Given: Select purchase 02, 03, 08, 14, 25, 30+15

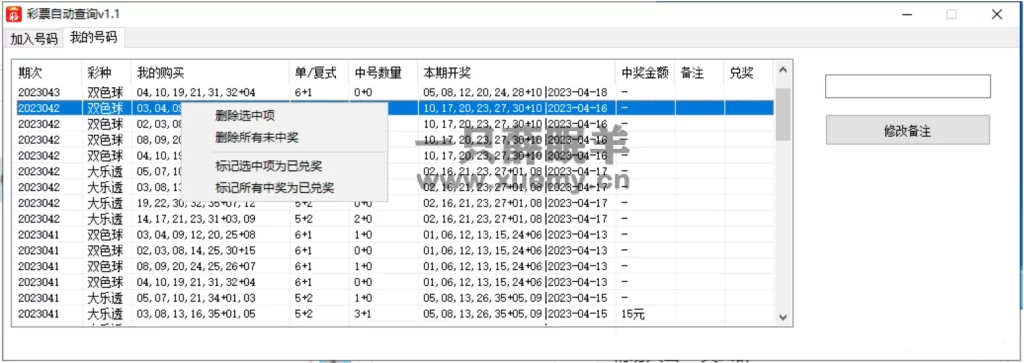Looking at the screenshot, I should (x=196, y=251).
